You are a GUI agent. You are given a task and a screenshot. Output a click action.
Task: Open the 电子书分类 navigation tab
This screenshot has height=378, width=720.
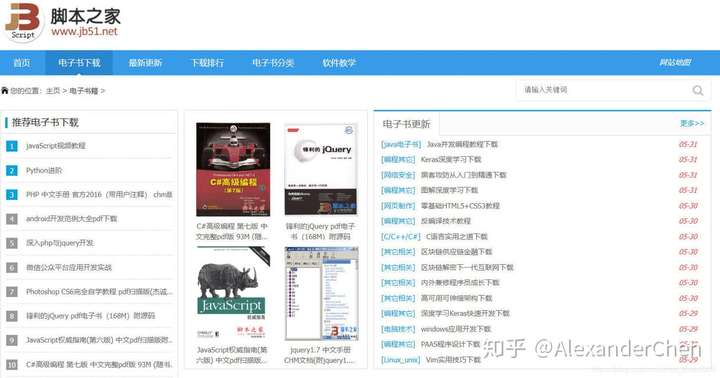tap(273, 62)
